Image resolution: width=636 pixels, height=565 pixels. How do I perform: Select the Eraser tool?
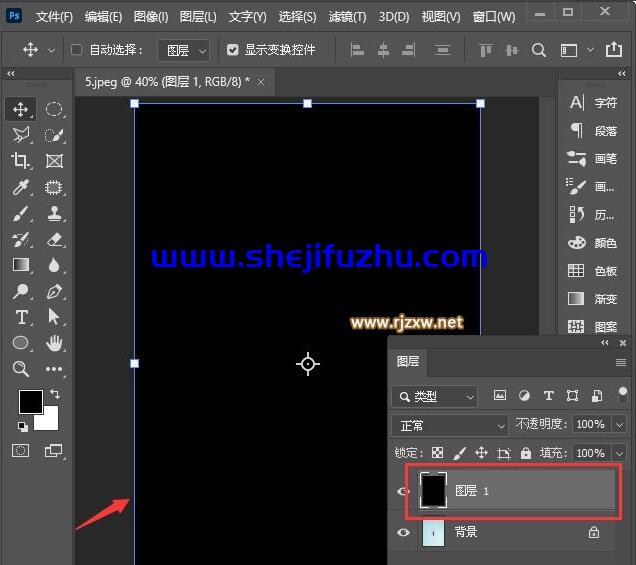(54, 239)
